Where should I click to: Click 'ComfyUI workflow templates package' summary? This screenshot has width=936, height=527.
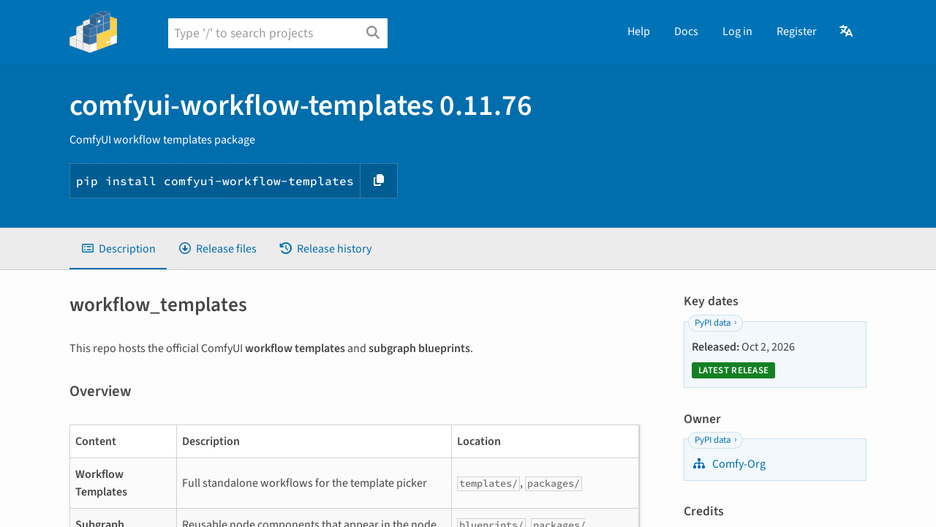[162, 140]
